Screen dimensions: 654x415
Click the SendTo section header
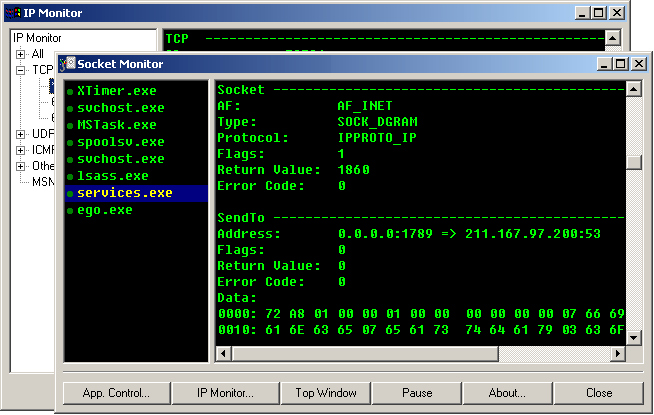click(241, 218)
